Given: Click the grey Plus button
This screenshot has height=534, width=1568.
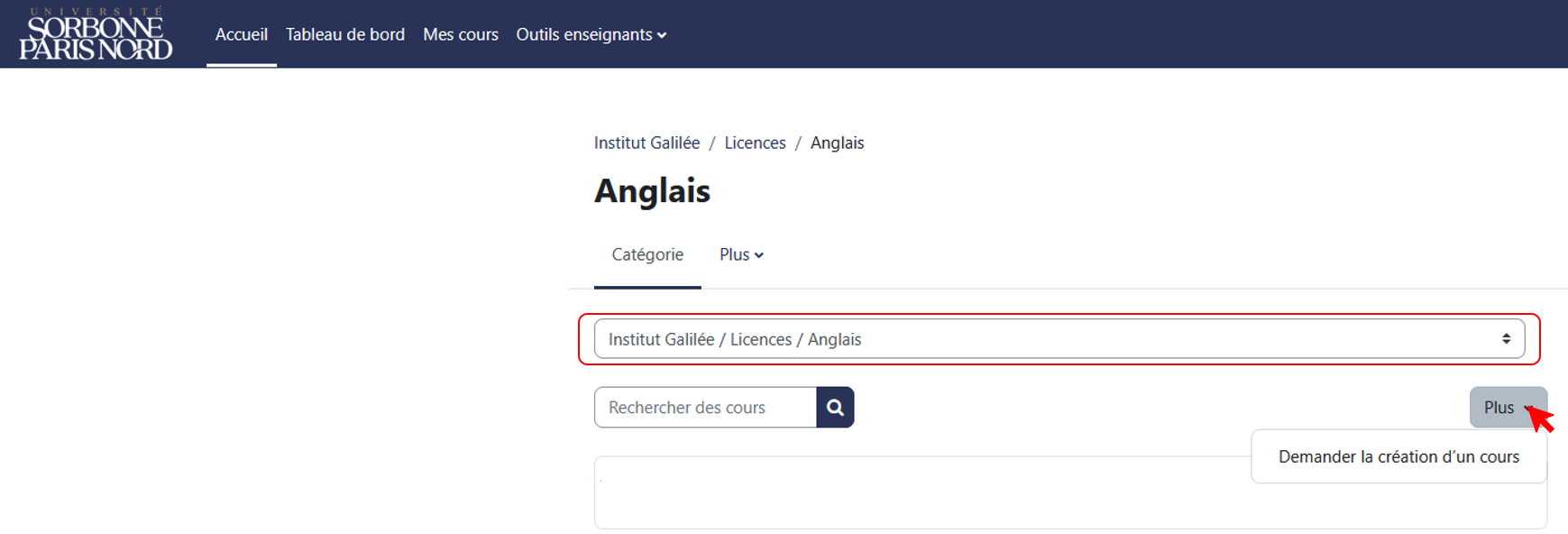Looking at the screenshot, I should (x=1508, y=408).
